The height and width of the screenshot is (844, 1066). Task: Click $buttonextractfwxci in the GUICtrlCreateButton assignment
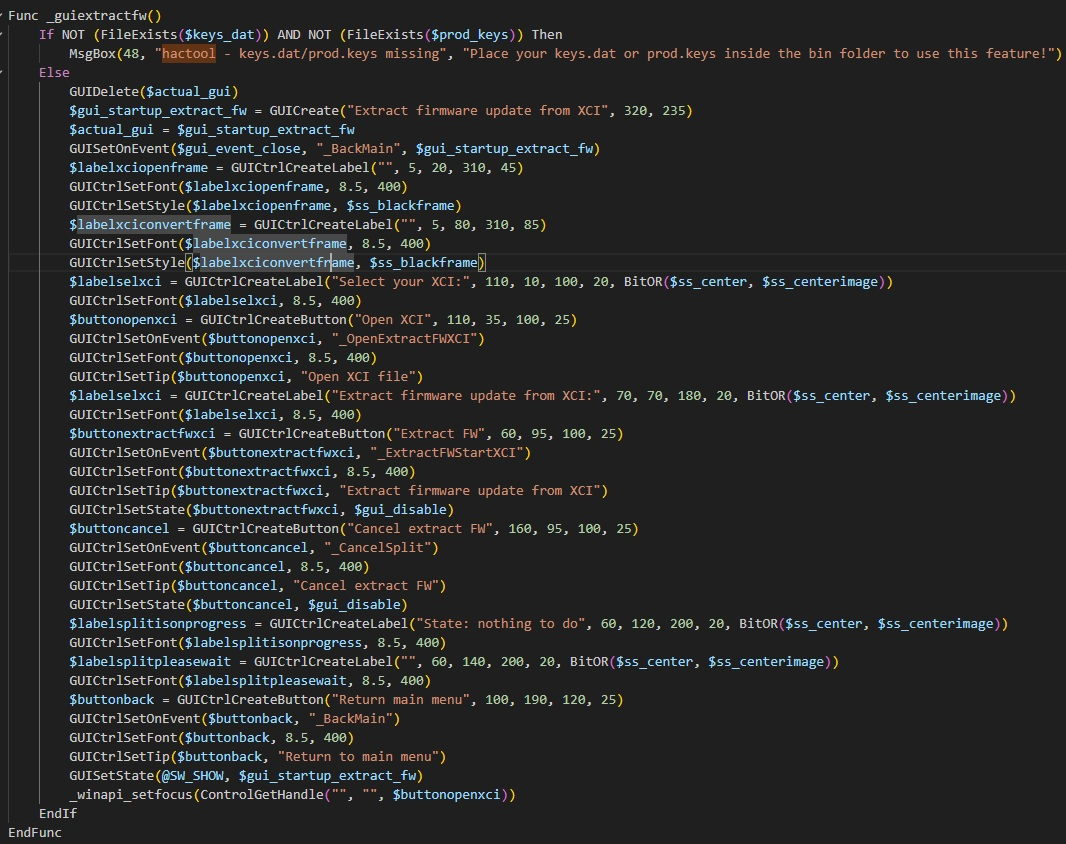click(x=142, y=434)
